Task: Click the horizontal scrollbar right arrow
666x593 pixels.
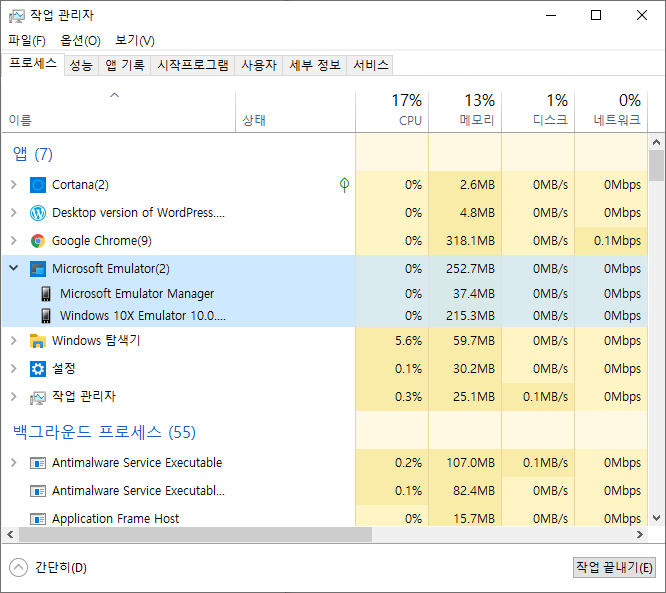Action: [640, 535]
